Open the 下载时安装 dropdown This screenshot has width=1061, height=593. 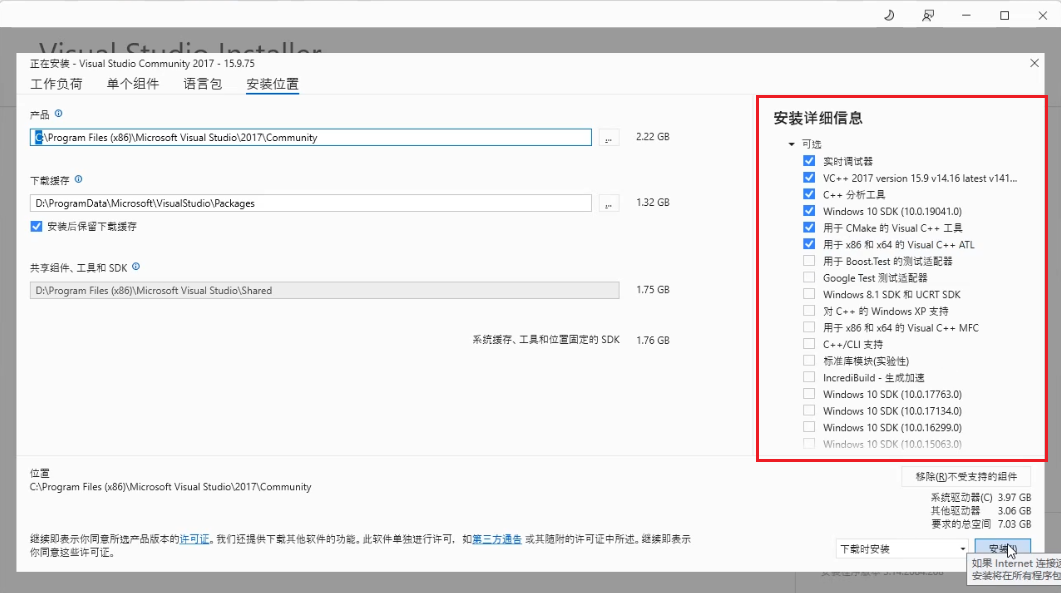(x=902, y=549)
